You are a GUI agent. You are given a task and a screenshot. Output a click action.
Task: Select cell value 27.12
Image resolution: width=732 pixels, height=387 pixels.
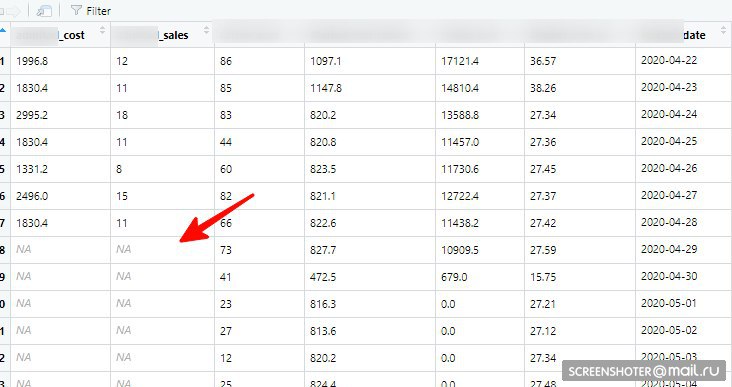pyautogui.click(x=543, y=332)
